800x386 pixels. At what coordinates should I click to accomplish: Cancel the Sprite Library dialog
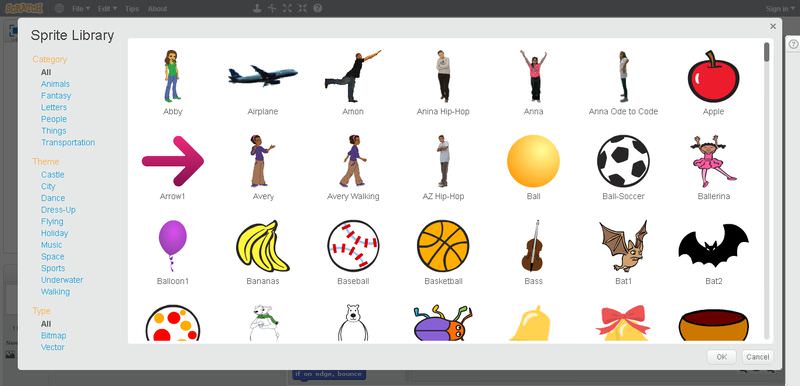[x=758, y=357]
